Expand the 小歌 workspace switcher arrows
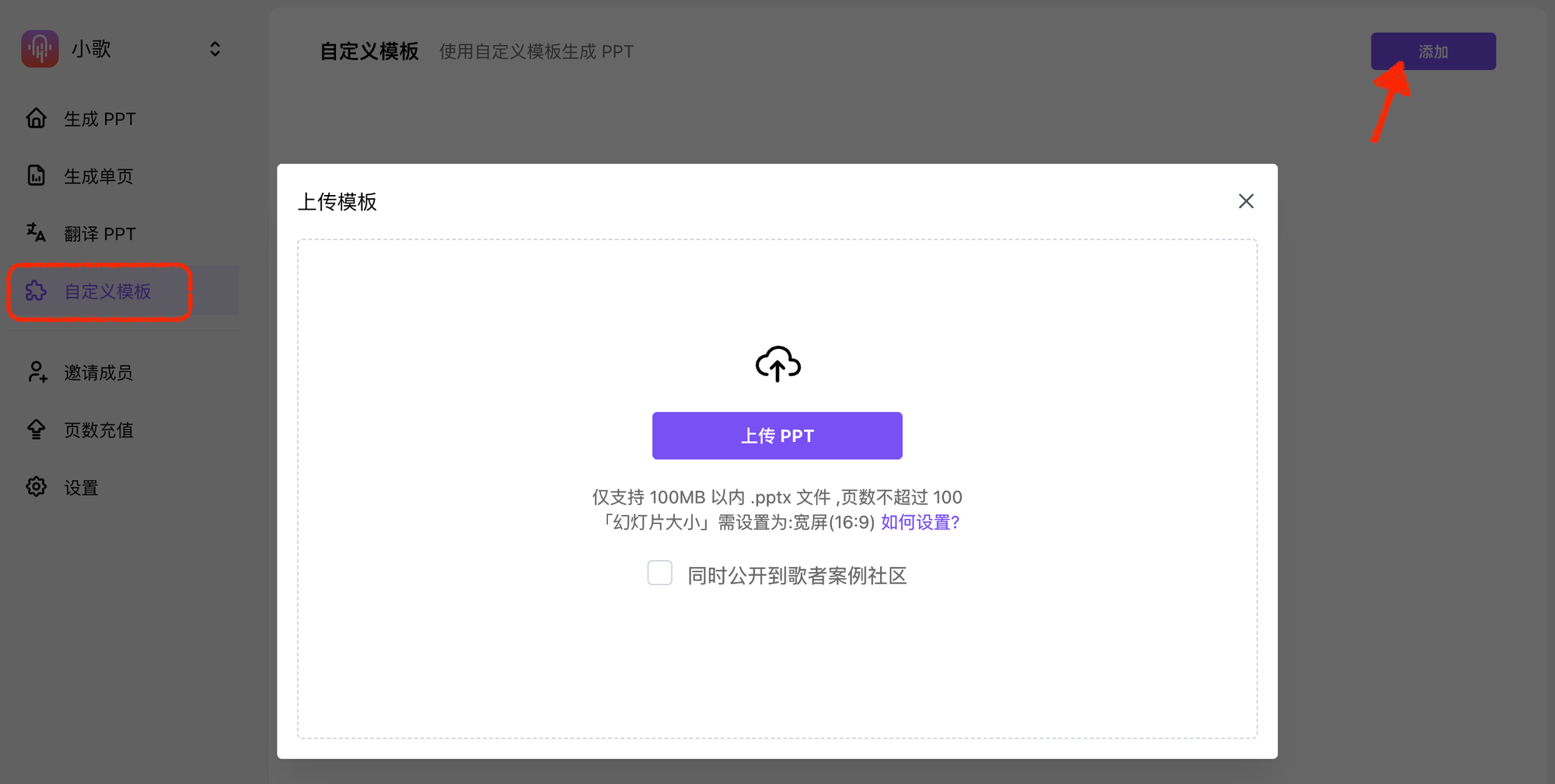The height and width of the screenshot is (784, 1555). point(215,49)
